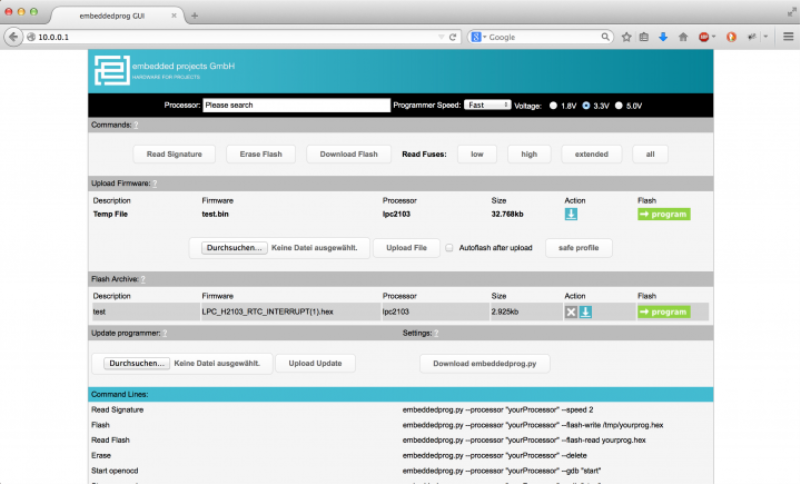Download the Temp File test.bin firmware

click(570, 214)
